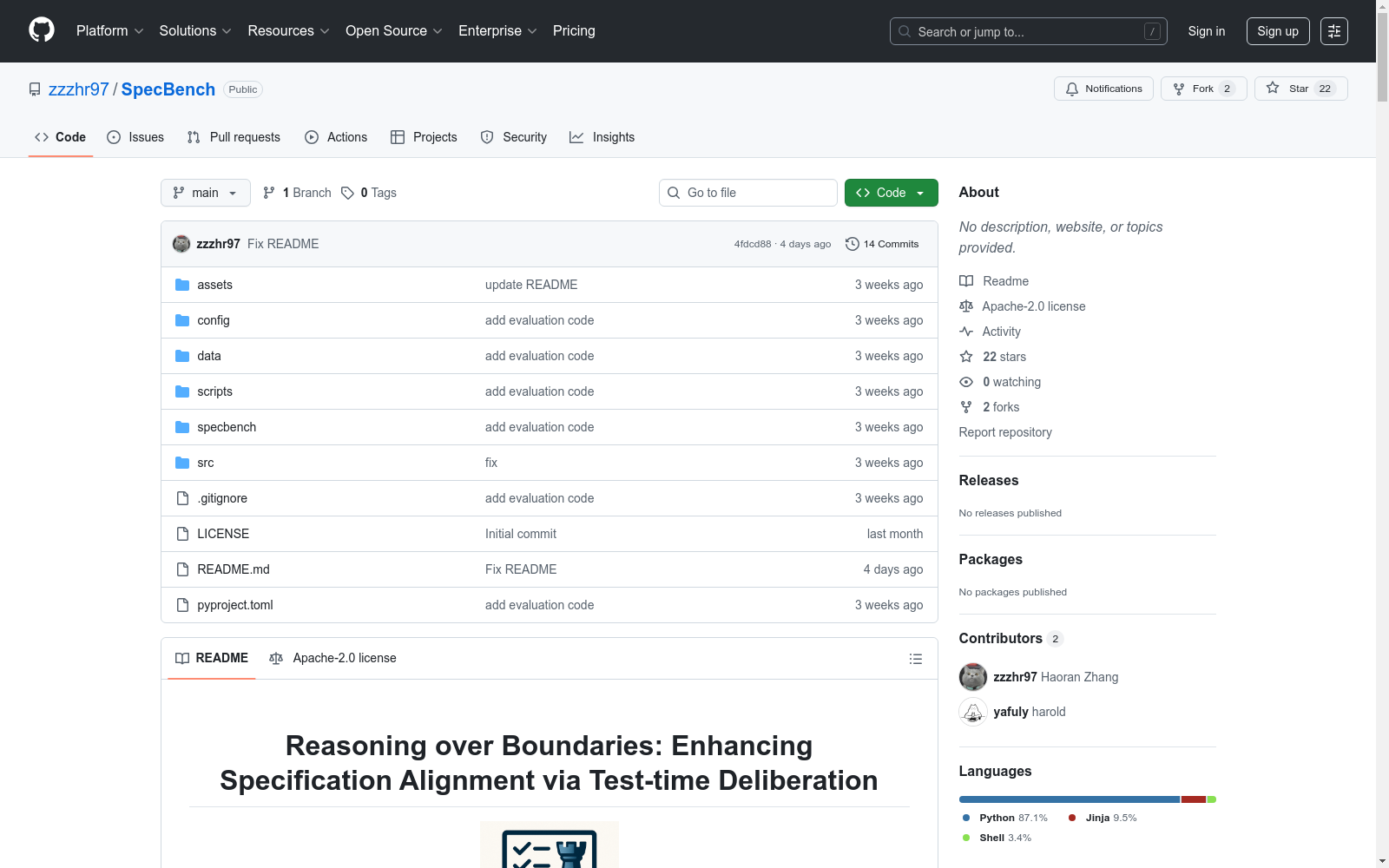Image resolution: width=1389 pixels, height=868 pixels.
Task: Click the zzzhr97 avatar in commit bar
Action: click(181, 244)
